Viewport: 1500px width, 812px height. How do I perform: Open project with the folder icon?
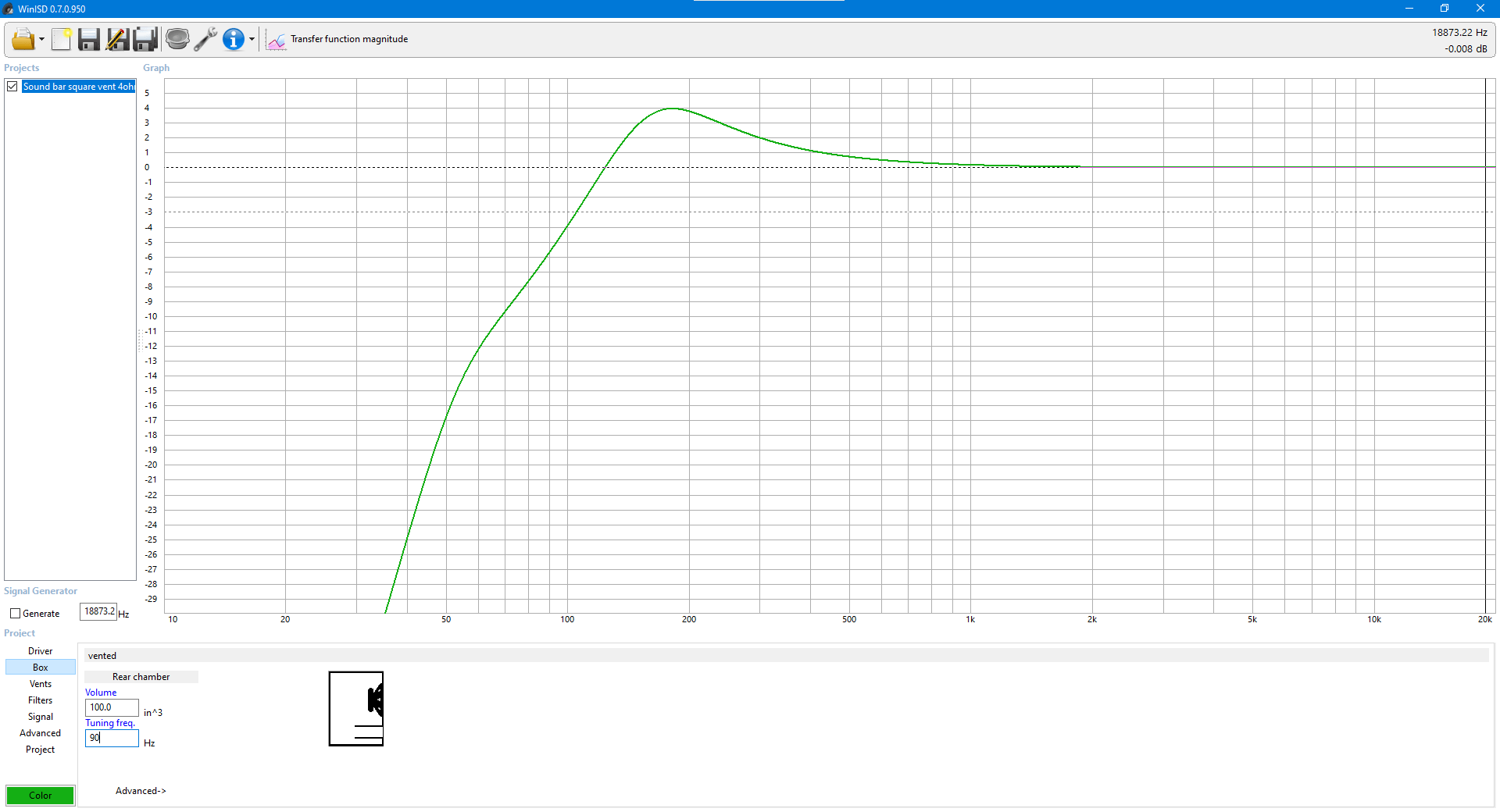23,39
